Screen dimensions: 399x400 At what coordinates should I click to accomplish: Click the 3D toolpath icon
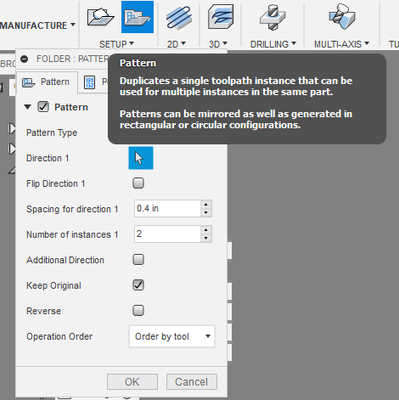(220, 17)
